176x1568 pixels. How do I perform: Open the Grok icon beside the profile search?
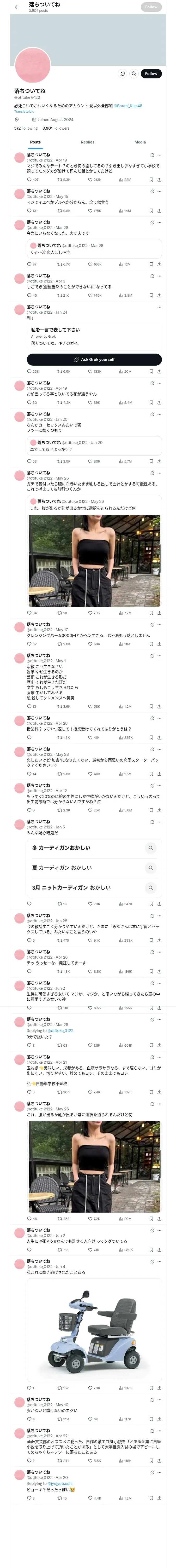123,74
